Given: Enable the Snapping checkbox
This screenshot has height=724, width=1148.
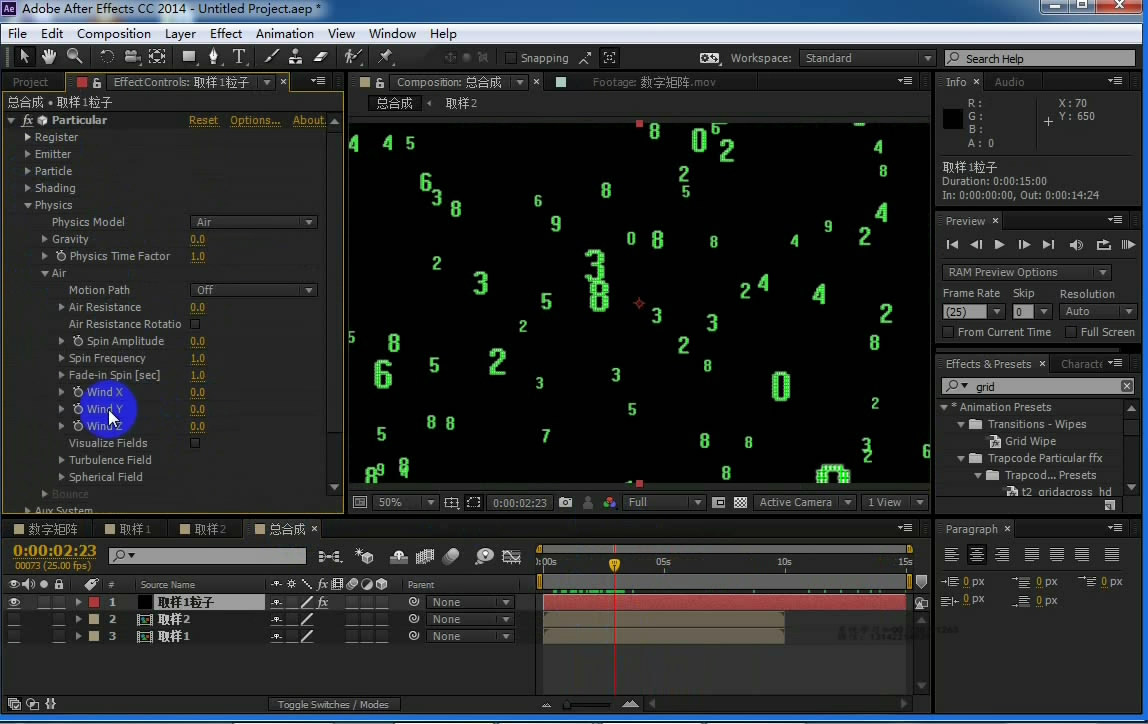Looking at the screenshot, I should pos(510,58).
